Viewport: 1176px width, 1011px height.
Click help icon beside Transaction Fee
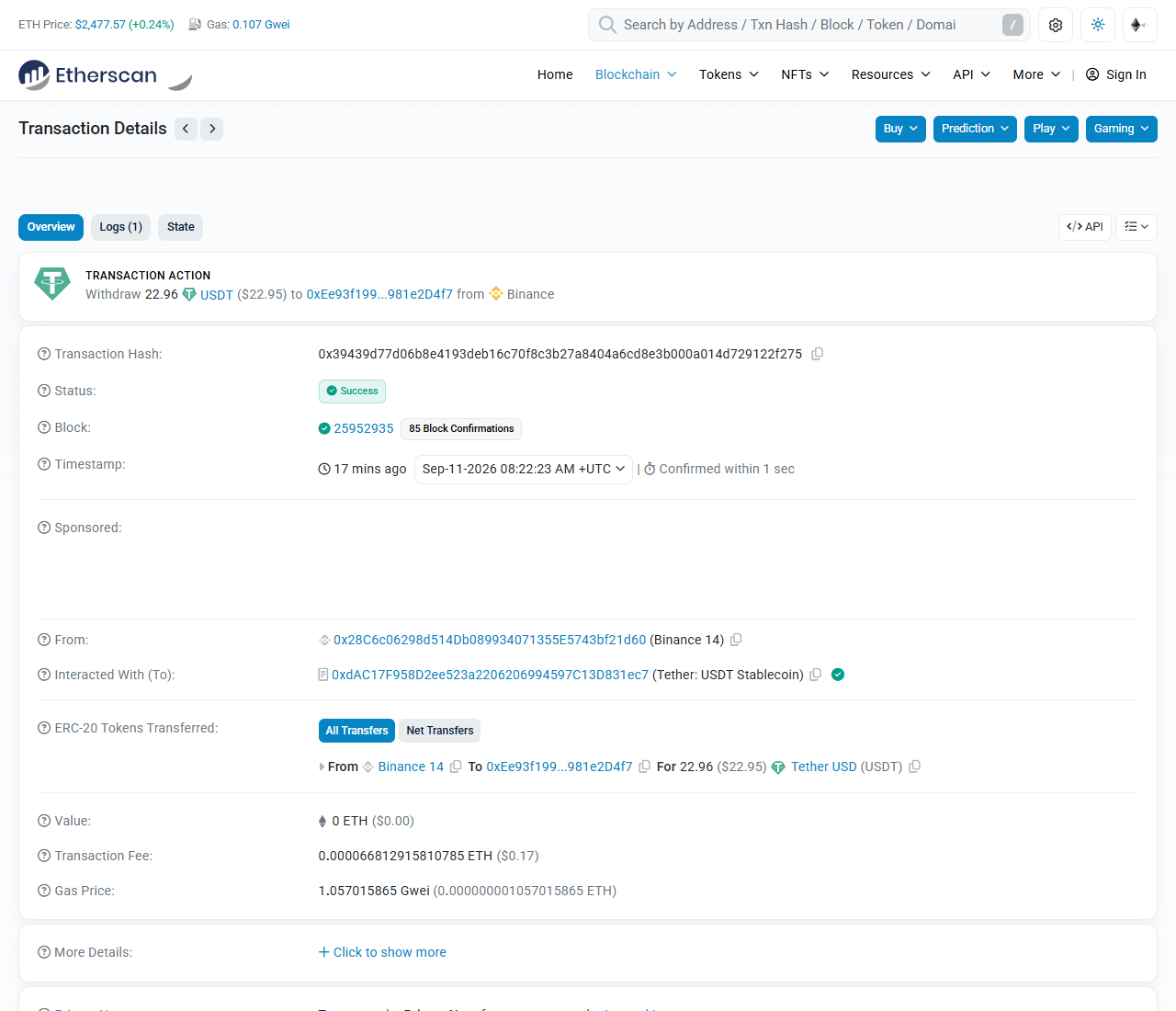point(44,856)
